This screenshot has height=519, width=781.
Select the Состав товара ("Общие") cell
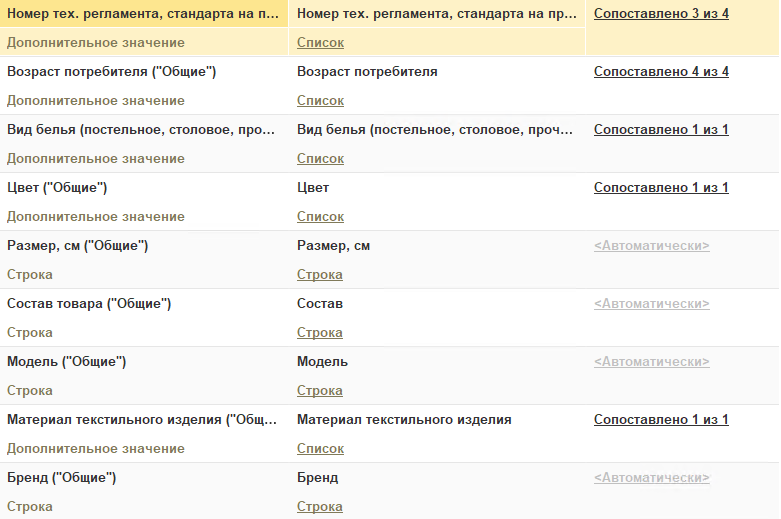click(x=89, y=304)
